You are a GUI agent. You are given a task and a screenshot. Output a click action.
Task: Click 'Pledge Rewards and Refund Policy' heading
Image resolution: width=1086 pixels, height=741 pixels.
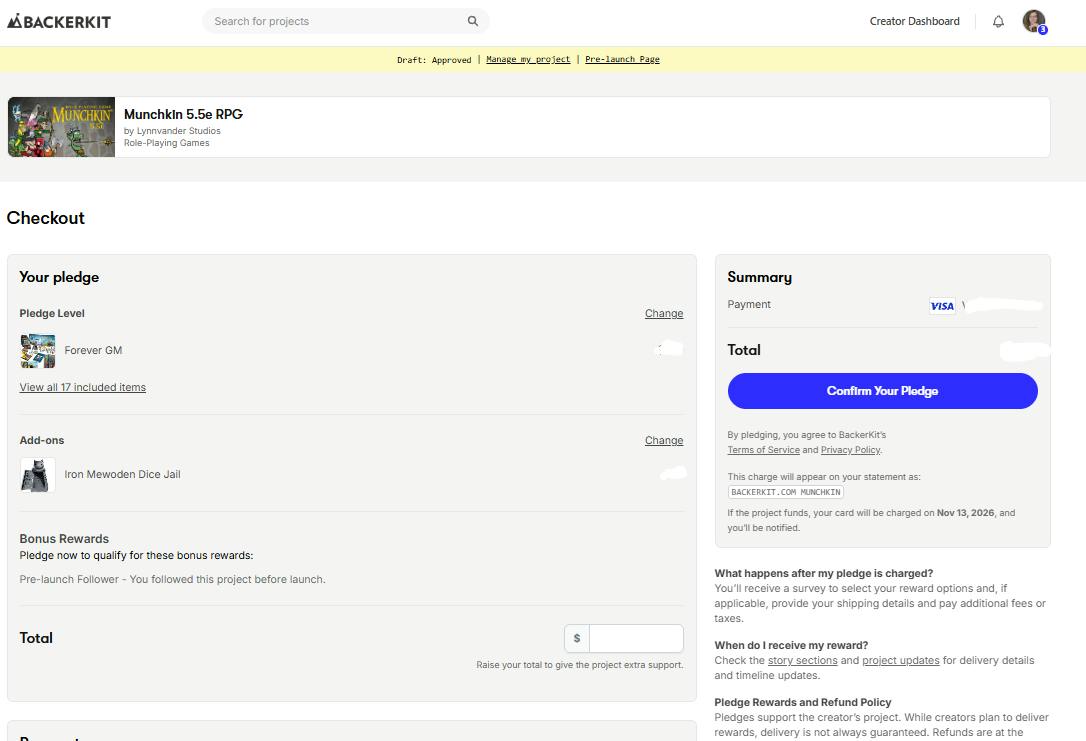coord(803,702)
